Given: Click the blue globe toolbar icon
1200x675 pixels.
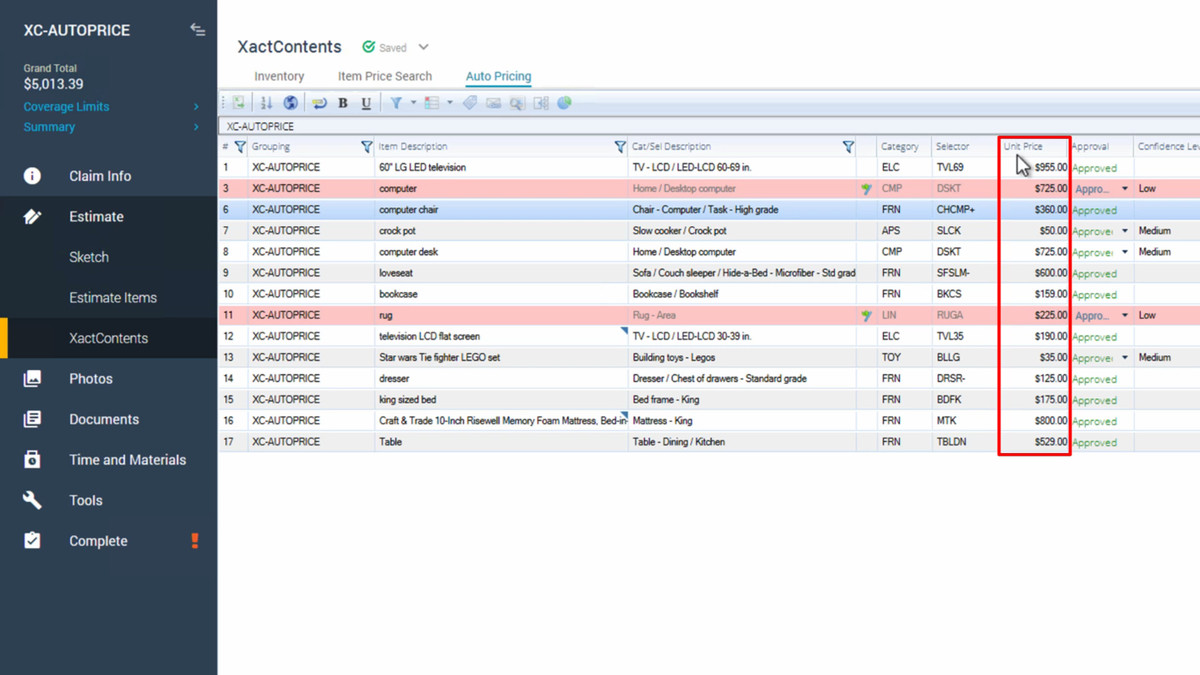Looking at the screenshot, I should point(290,103).
